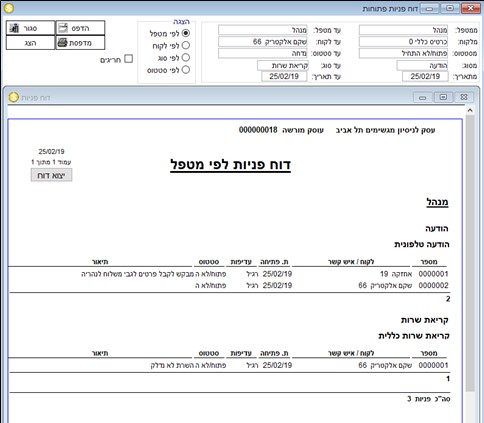This screenshot has height=423, width=484.
Task: Click the קריאת שרות כללית section heading
Action: click(x=414, y=336)
